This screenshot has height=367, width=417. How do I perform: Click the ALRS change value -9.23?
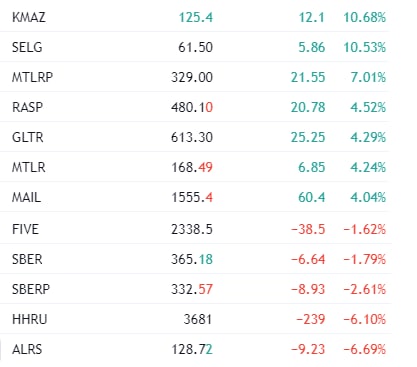308,349
